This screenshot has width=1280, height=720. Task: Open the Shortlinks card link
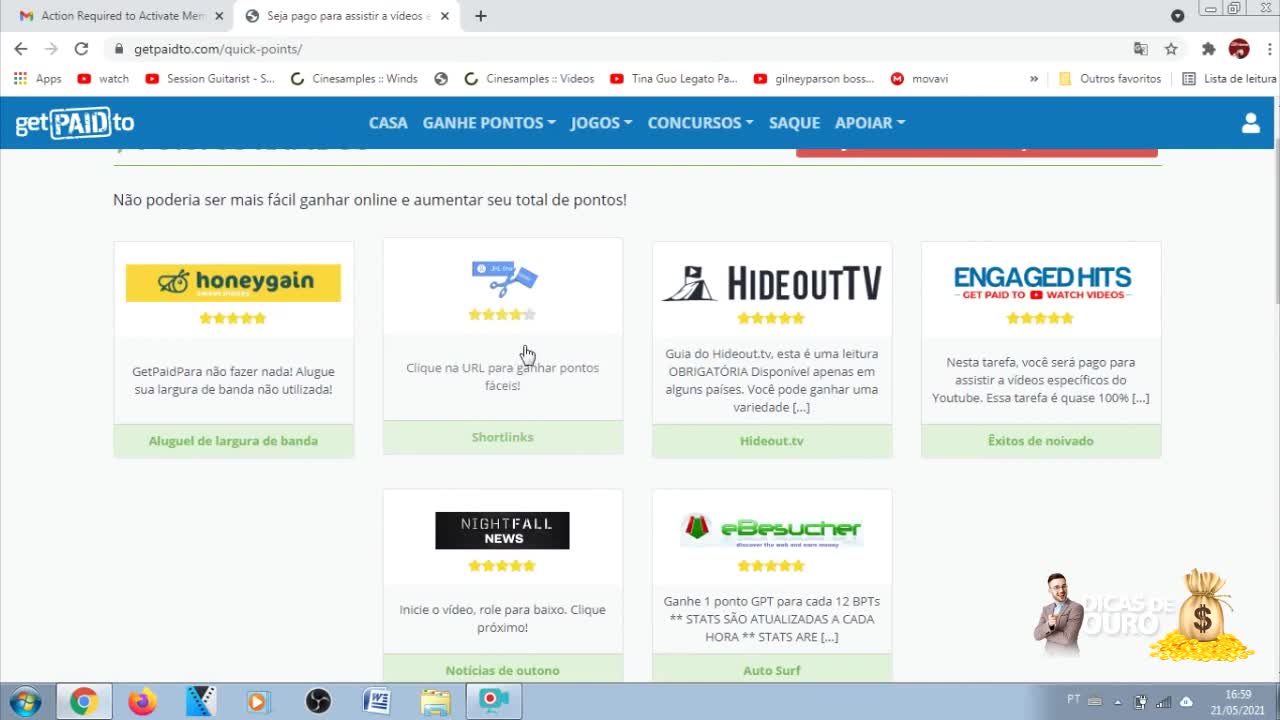coord(503,437)
